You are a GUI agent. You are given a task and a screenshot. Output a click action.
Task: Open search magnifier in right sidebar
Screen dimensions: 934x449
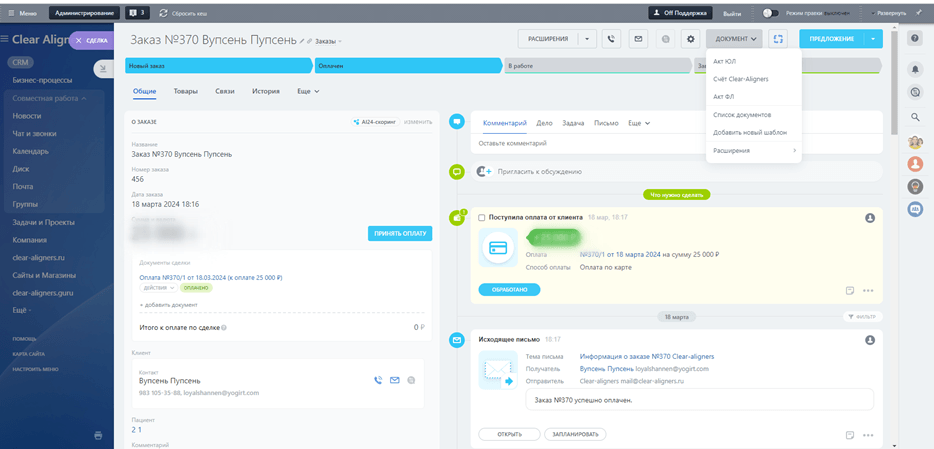[915, 117]
